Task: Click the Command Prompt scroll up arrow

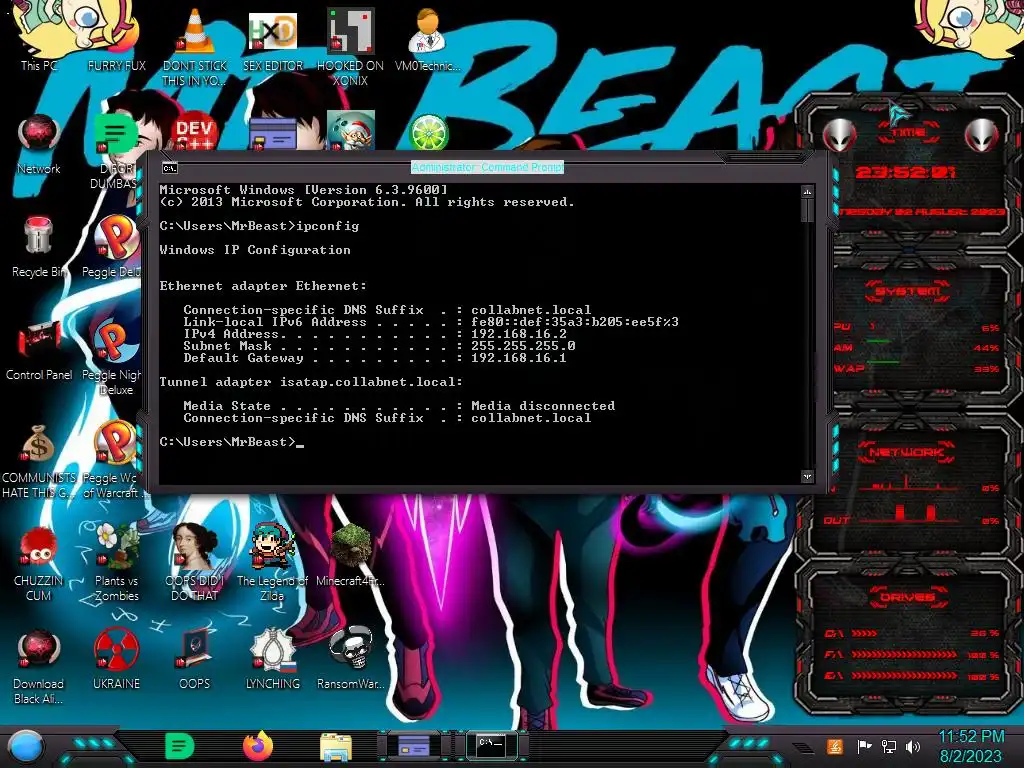Action: pos(807,191)
